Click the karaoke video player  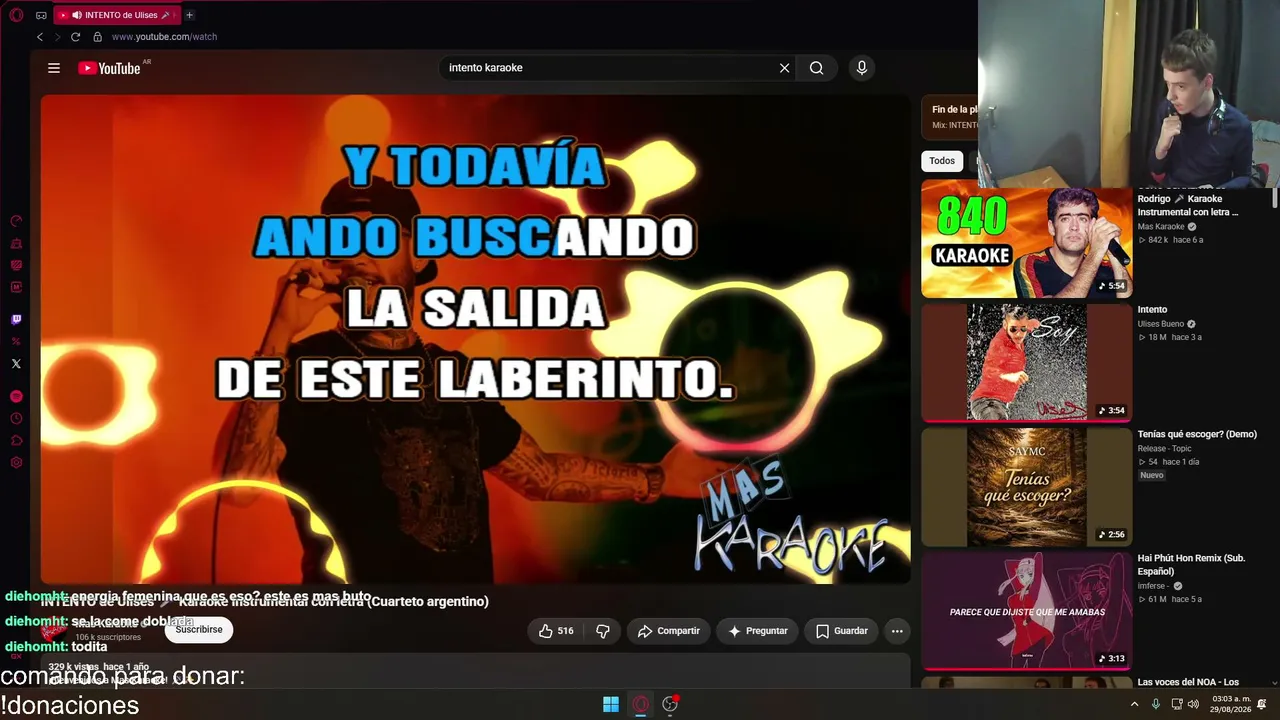475,339
